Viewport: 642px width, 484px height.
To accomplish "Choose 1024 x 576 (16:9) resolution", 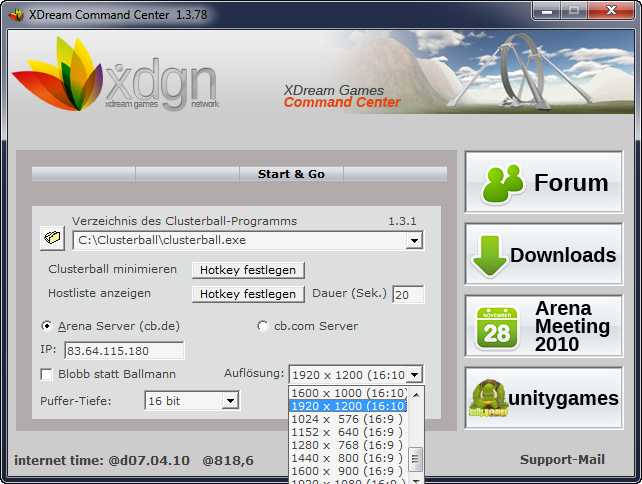I will [349, 419].
